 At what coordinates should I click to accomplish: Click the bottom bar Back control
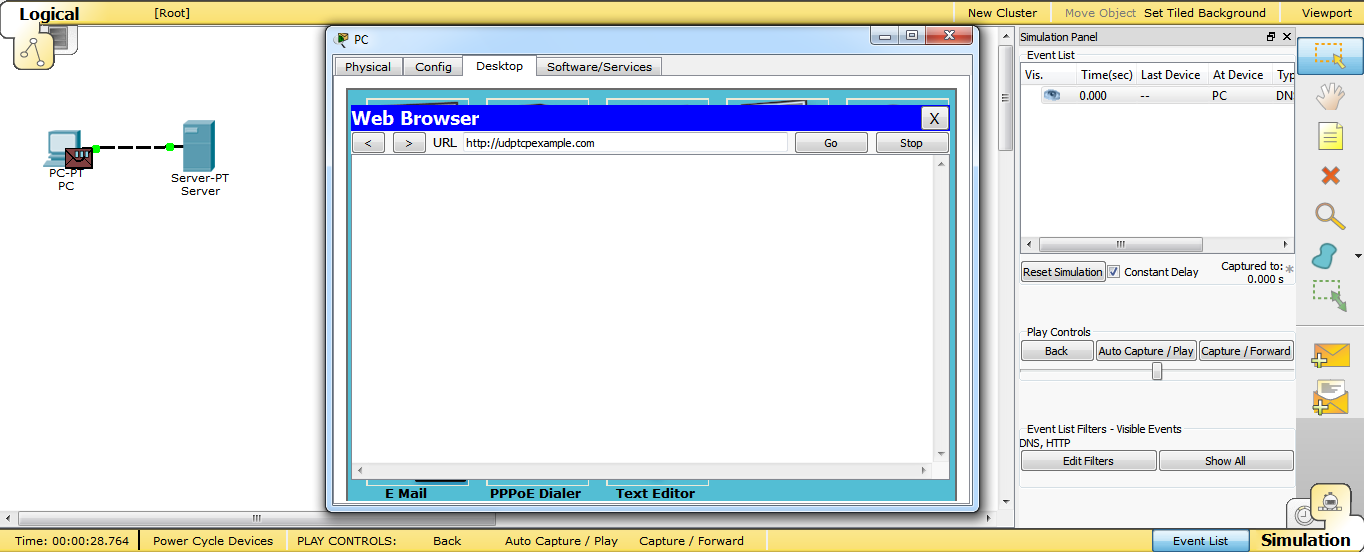pyautogui.click(x=447, y=541)
